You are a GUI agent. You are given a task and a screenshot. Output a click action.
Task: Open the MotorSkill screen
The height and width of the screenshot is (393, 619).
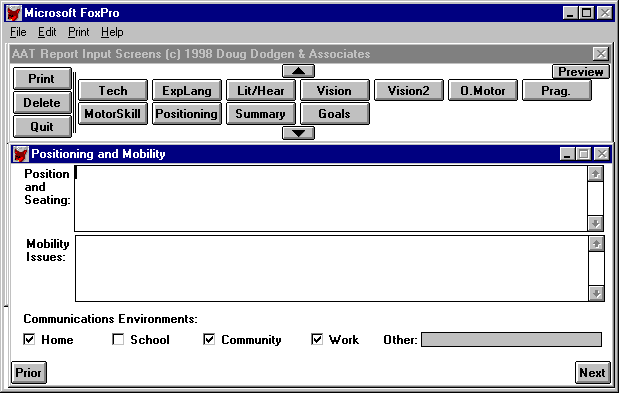coord(113,114)
